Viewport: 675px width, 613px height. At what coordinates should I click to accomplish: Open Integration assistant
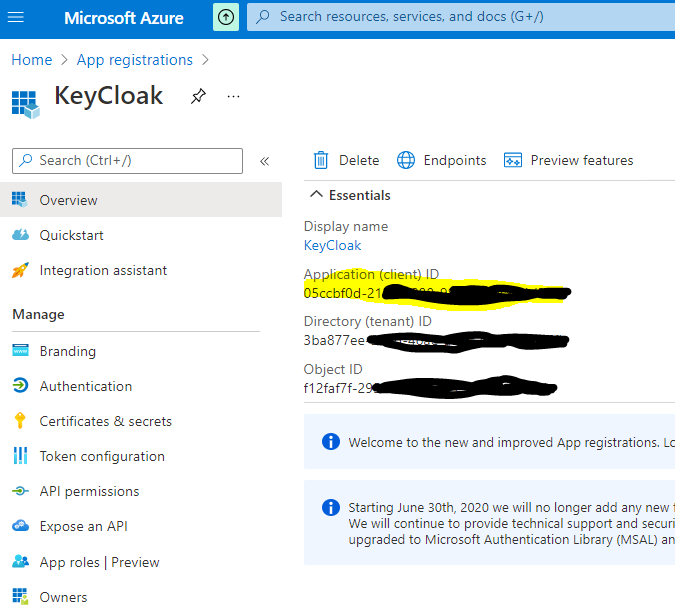103,270
